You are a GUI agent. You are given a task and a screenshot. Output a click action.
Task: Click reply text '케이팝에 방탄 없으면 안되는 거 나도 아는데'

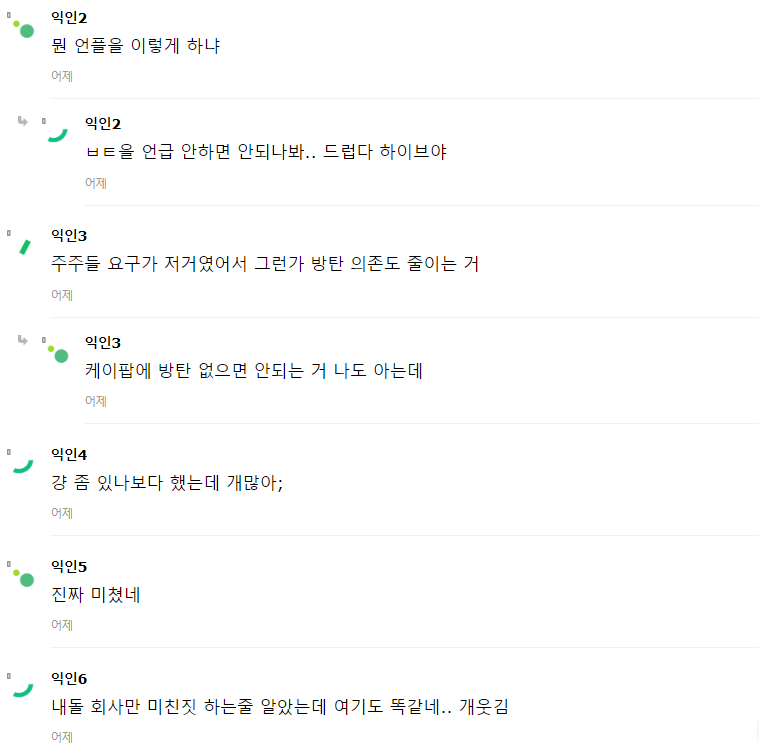click(254, 371)
